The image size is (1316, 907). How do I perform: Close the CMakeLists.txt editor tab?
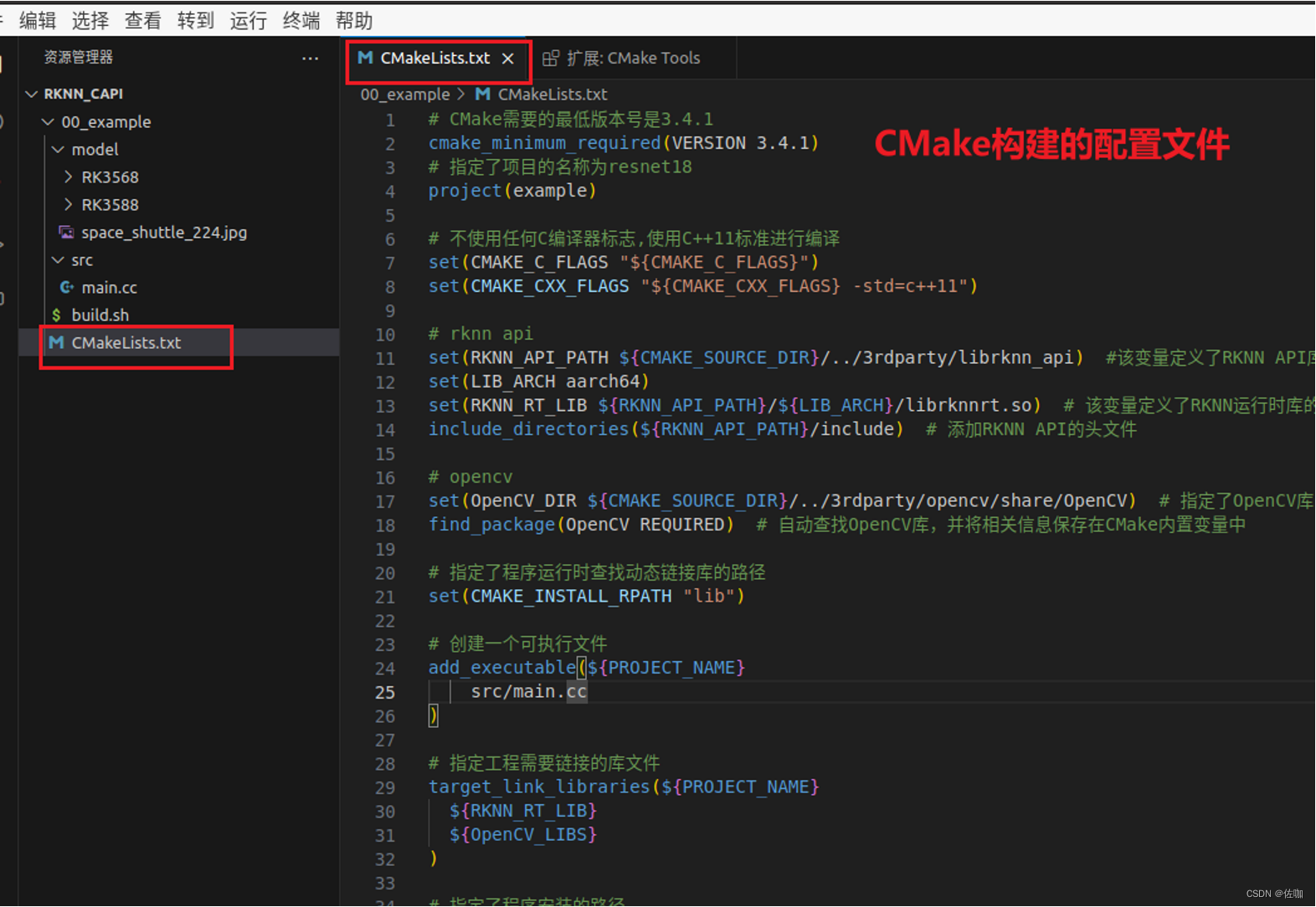pyautogui.click(x=508, y=59)
